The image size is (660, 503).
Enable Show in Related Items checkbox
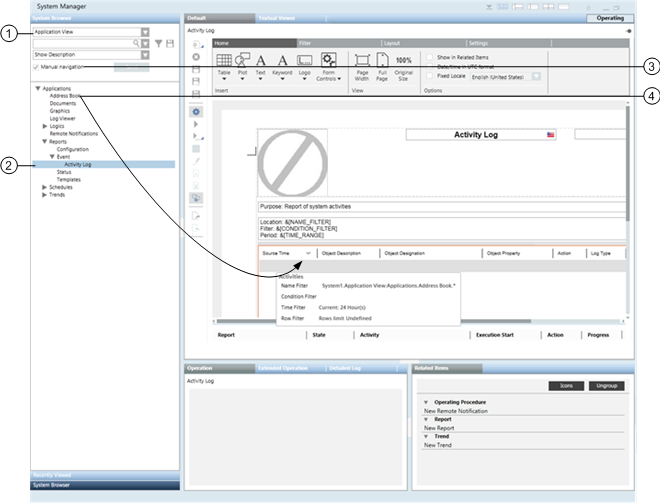(x=430, y=57)
